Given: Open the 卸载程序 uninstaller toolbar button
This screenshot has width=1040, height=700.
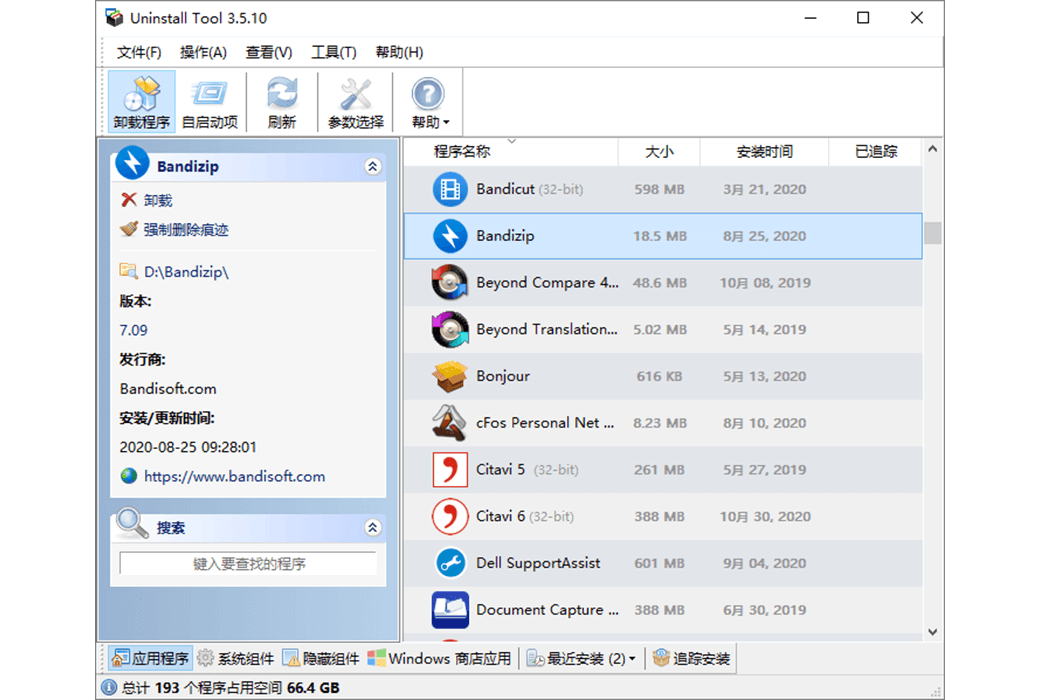Looking at the screenshot, I should pos(141,102).
